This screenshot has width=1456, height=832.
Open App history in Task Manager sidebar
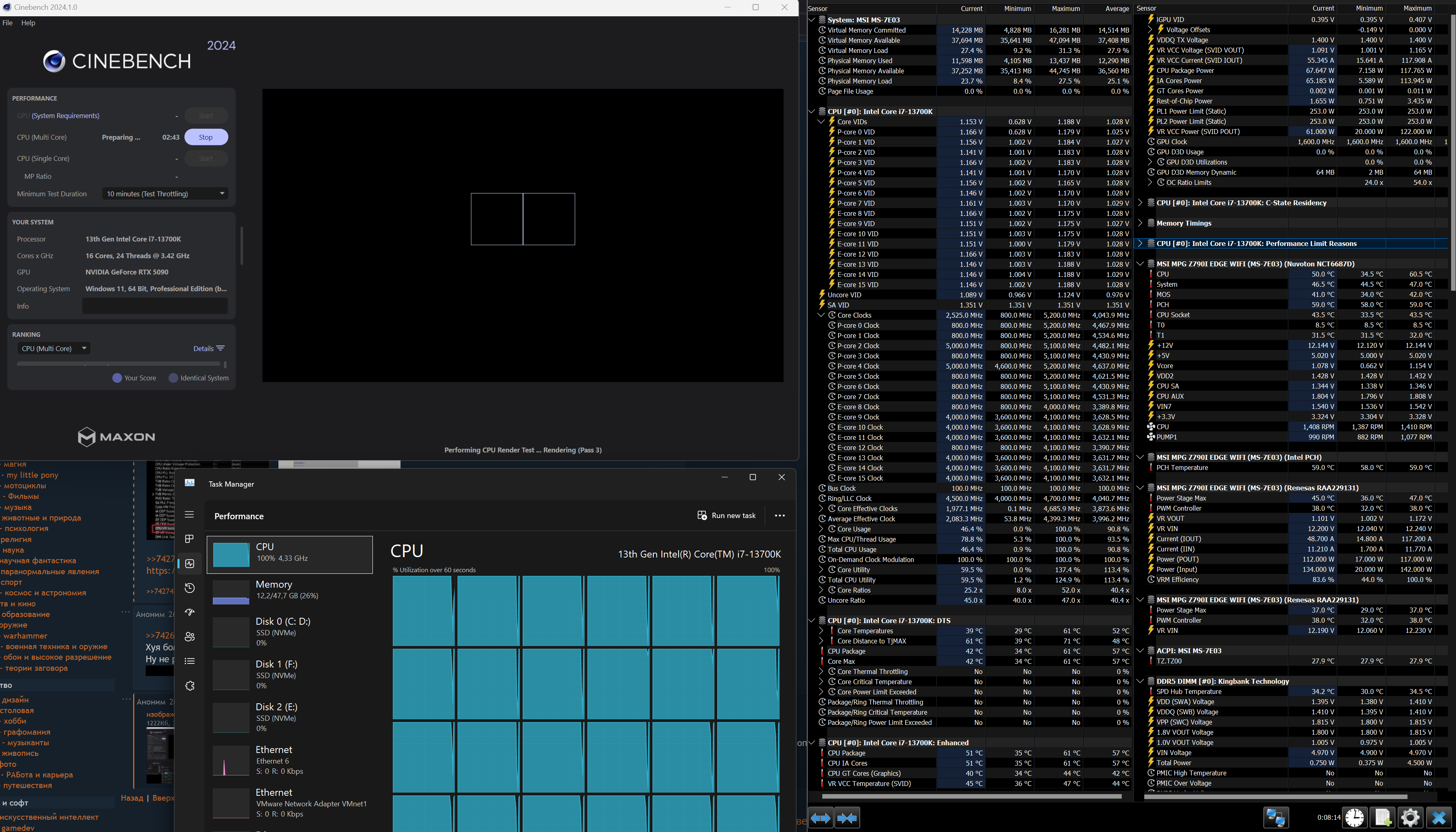pos(190,588)
